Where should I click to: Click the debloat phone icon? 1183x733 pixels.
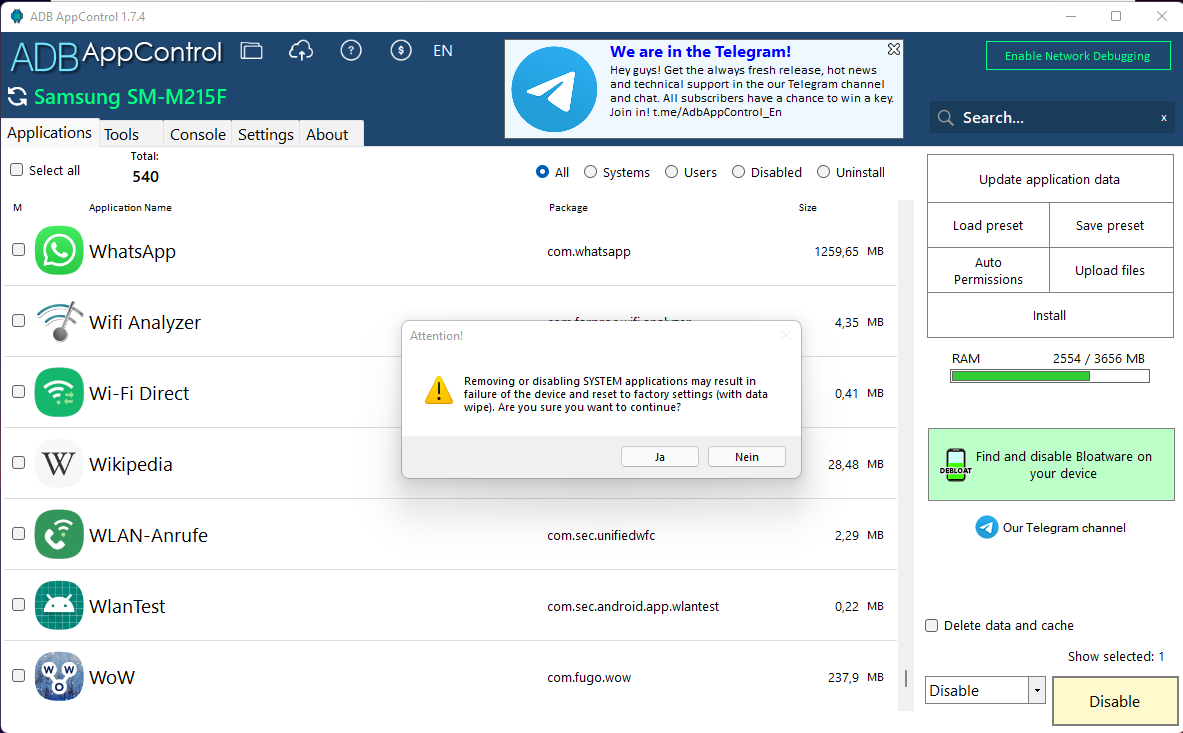pos(956,465)
